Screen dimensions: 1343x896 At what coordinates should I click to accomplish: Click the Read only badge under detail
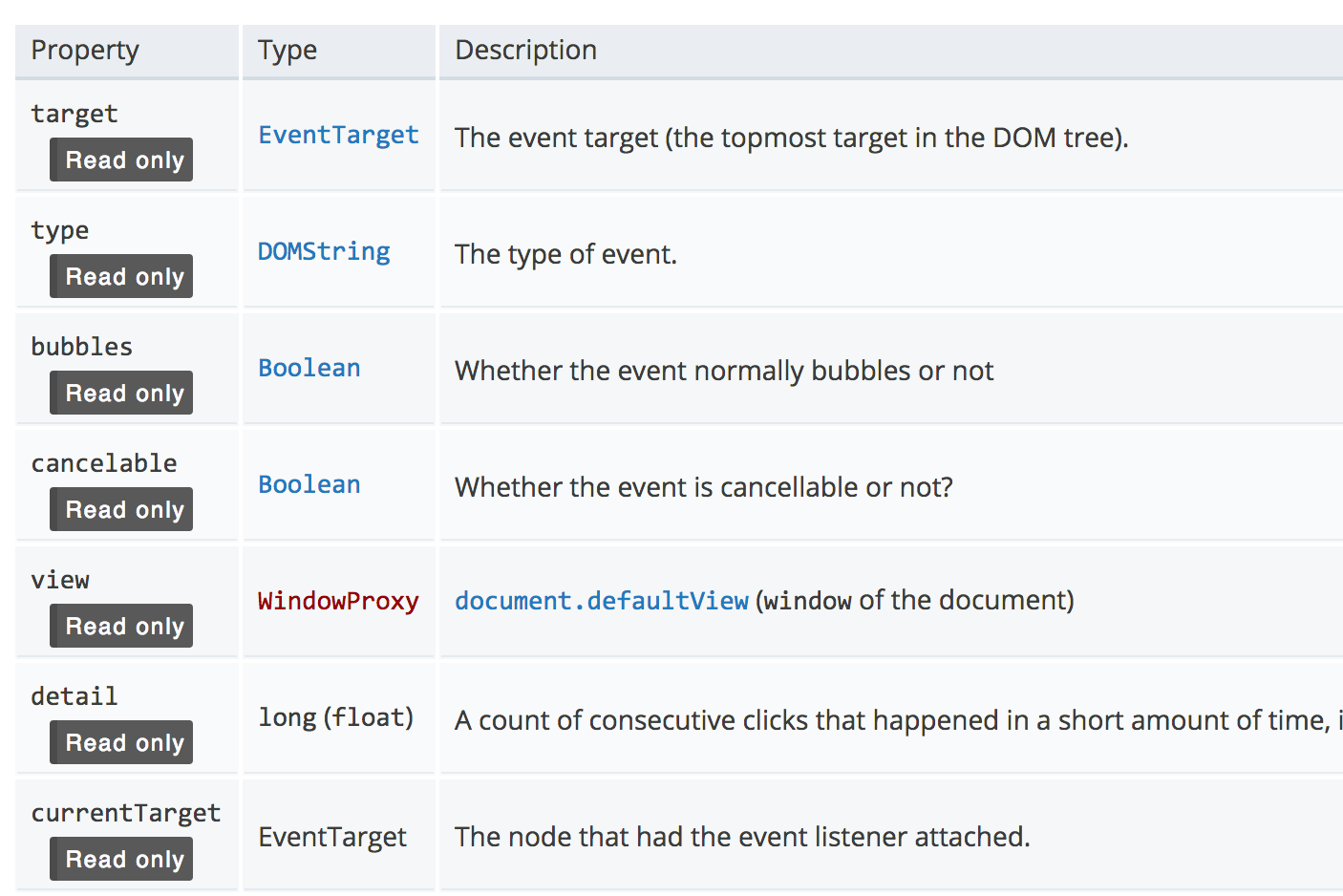pos(122,743)
